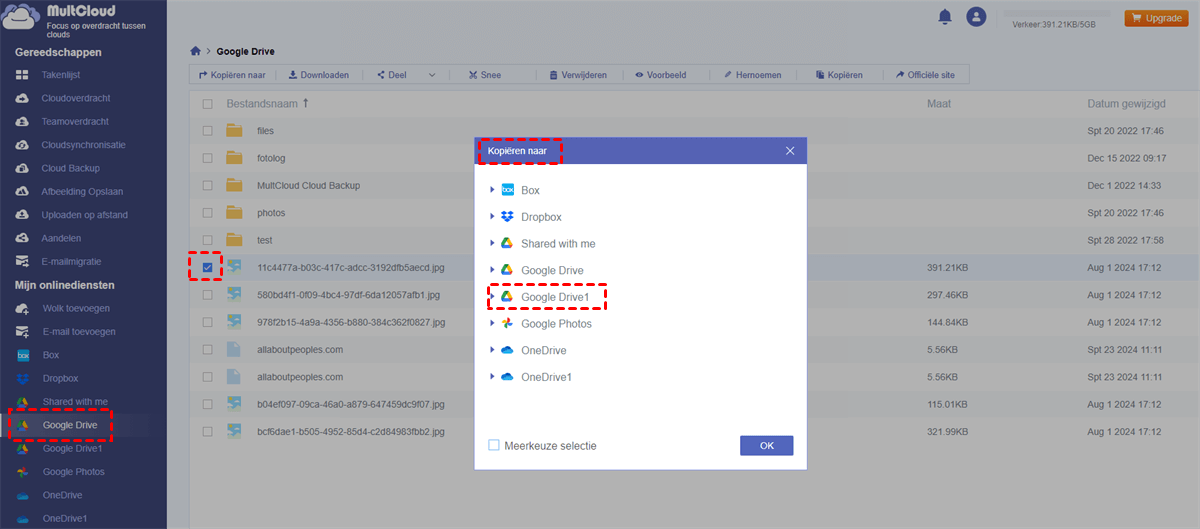Select Google Photos in copy dialog
This screenshot has width=1200, height=529.
pyautogui.click(x=556, y=324)
